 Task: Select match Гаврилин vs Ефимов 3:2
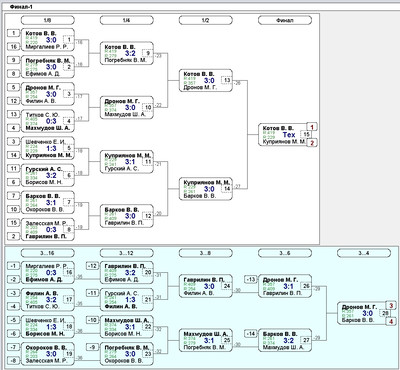coord(127,272)
